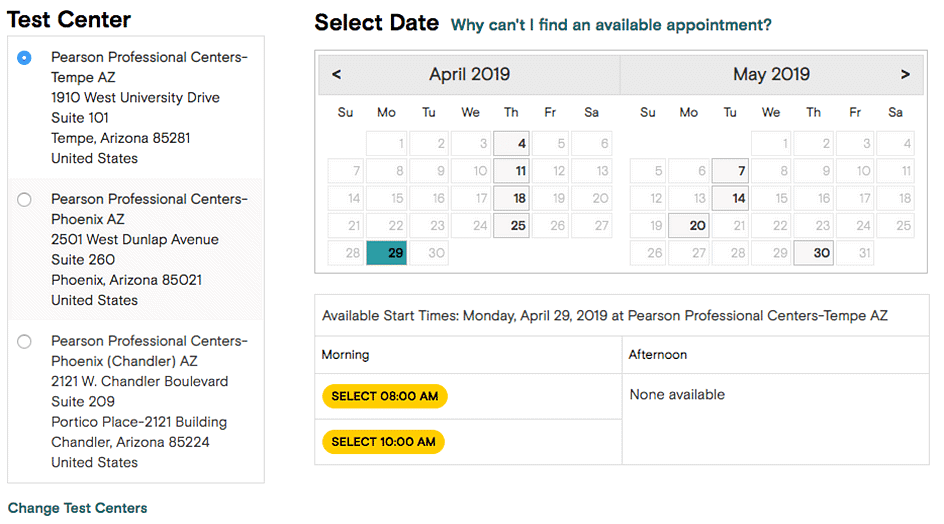Click 'Tempe, Arizona 85281' text

click(x=120, y=138)
